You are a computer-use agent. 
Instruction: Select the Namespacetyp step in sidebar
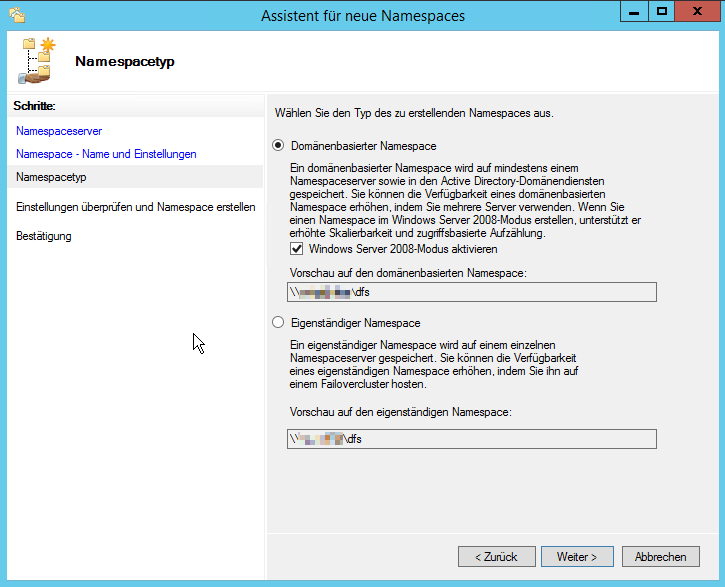pyautogui.click(x=51, y=177)
